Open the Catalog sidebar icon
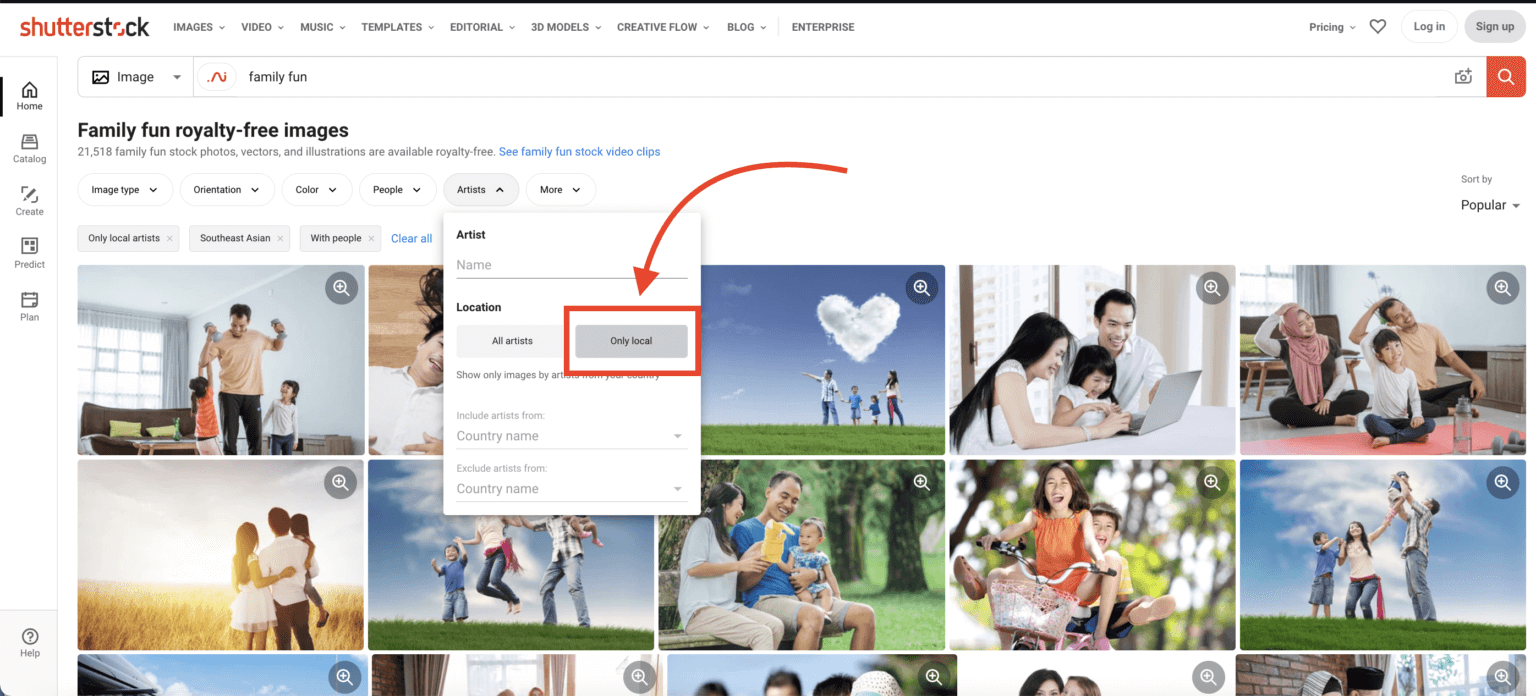This screenshot has height=696, width=1536. point(29,149)
